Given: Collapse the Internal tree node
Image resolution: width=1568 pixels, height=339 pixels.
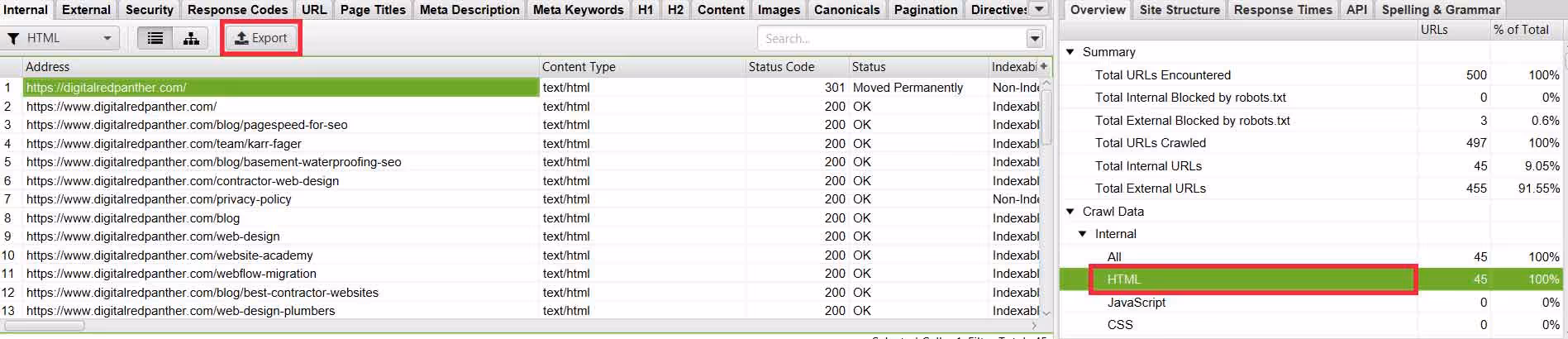Looking at the screenshot, I should click(x=1082, y=234).
